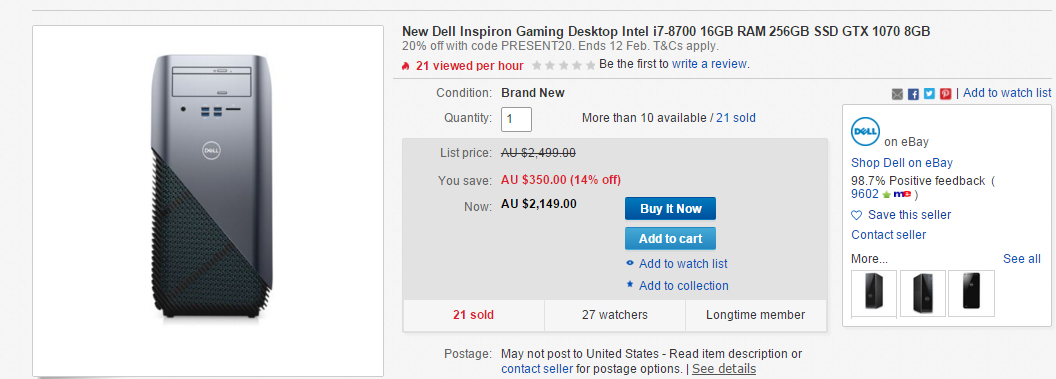Screen dimensions: 1056x379
Task: Click See all seller items link
Action: [1022, 259]
